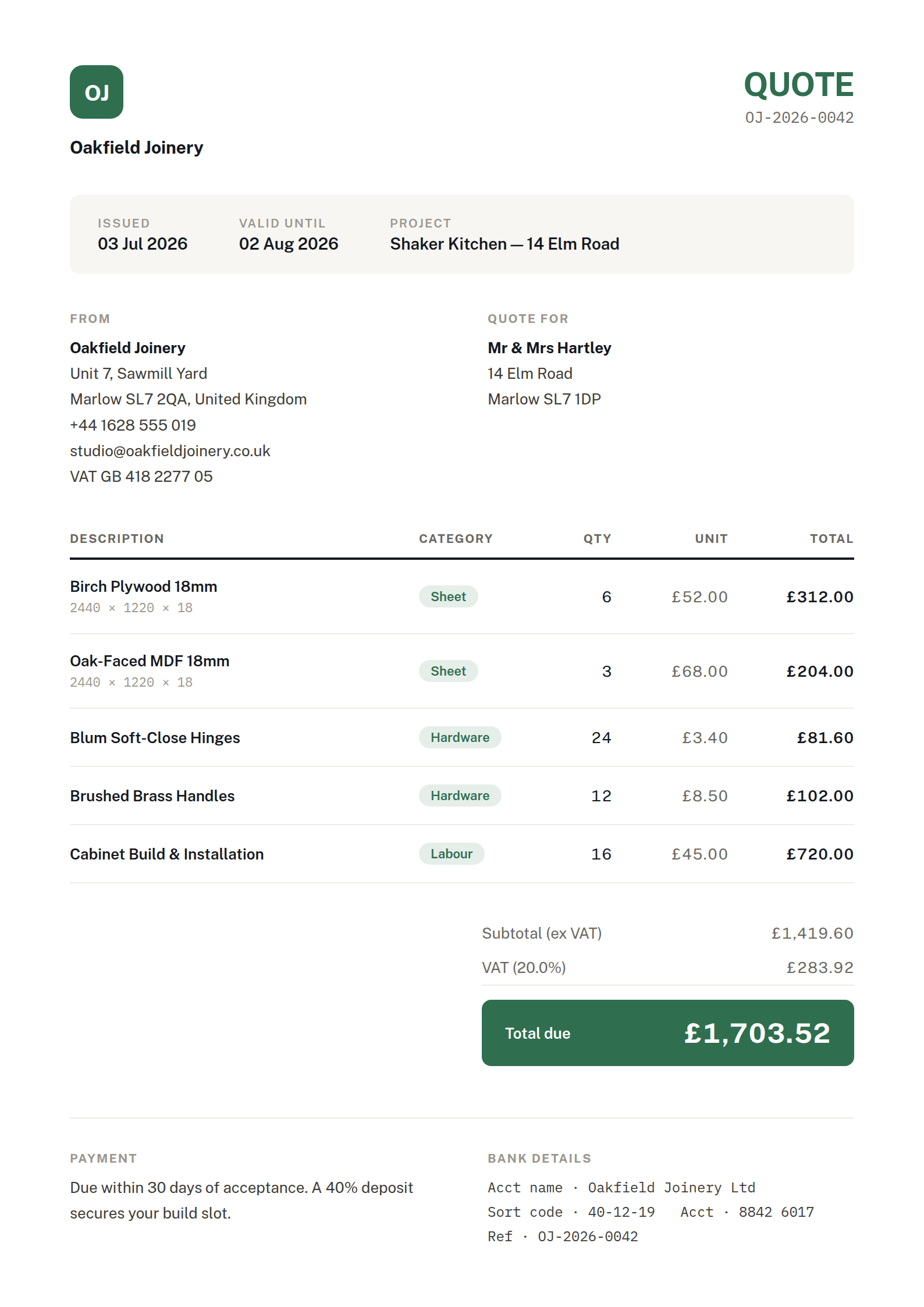Screen dimensions: 924x1307
Task: Click subtotal amount £1,419.60
Action: click(x=812, y=933)
